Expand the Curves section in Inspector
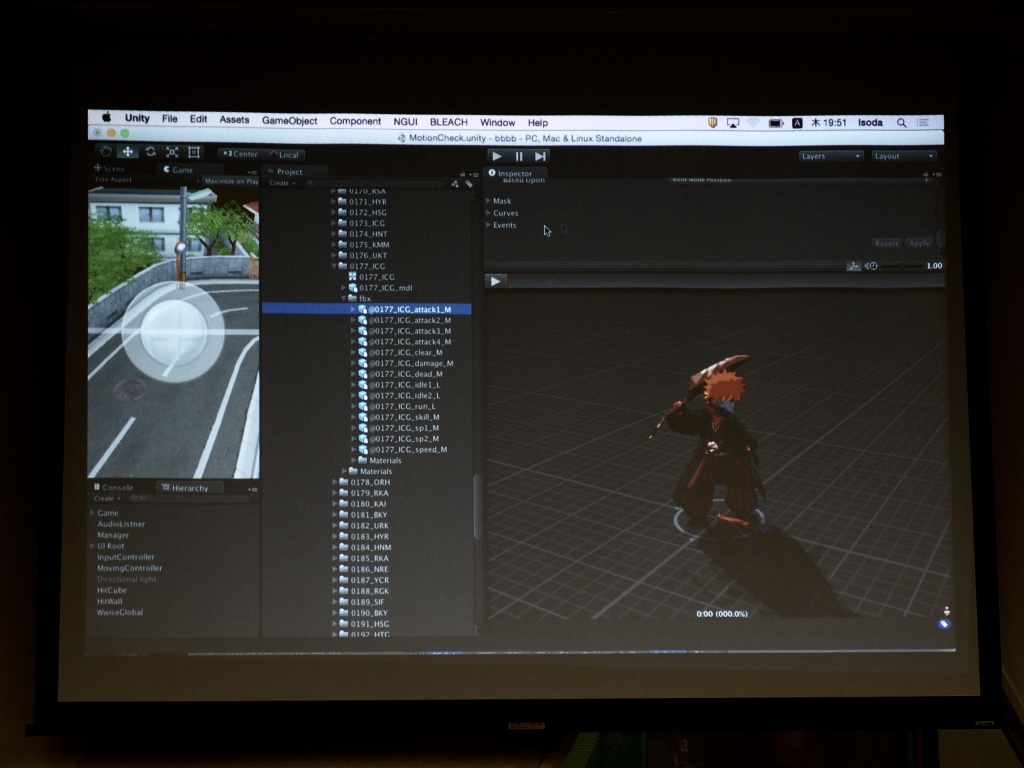 pyautogui.click(x=488, y=212)
